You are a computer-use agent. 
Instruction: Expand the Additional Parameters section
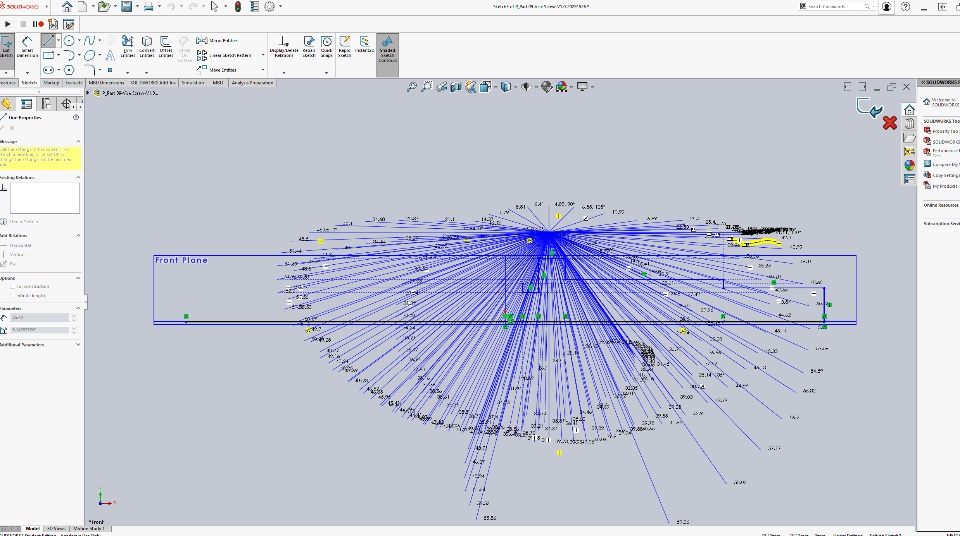[78, 344]
